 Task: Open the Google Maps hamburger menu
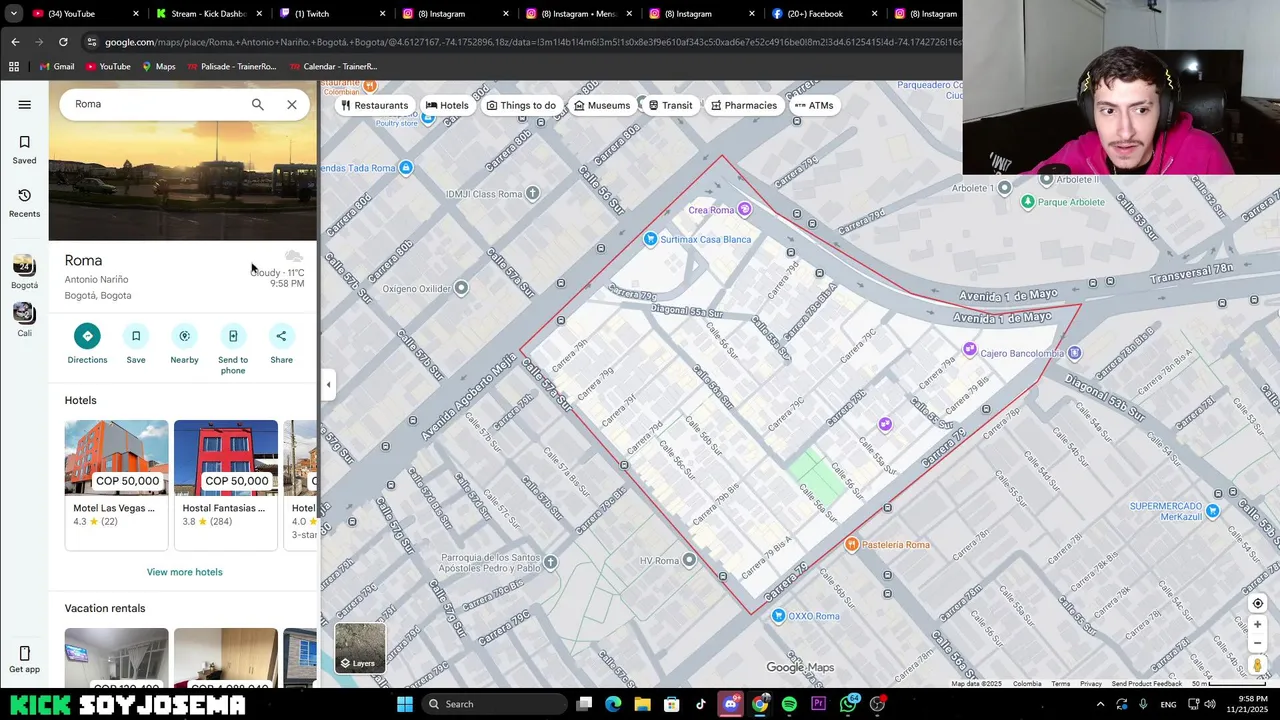click(24, 104)
